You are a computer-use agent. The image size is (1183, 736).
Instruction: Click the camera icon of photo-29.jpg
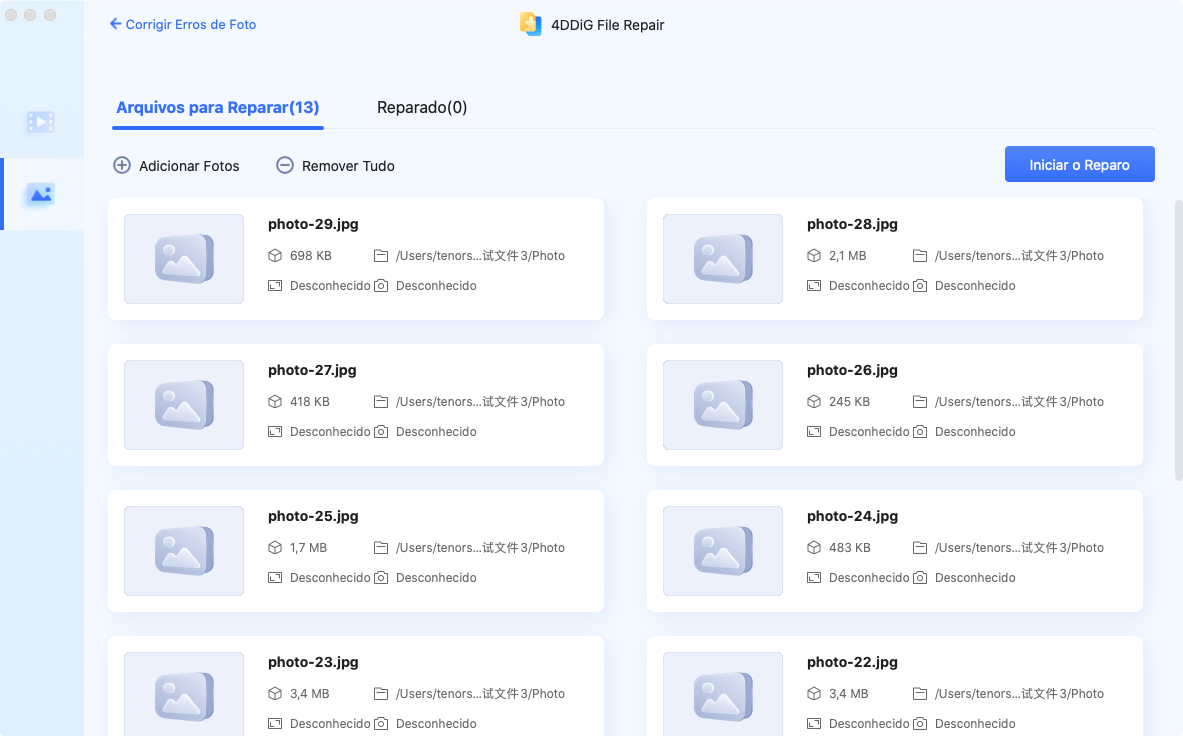click(x=381, y=286)
